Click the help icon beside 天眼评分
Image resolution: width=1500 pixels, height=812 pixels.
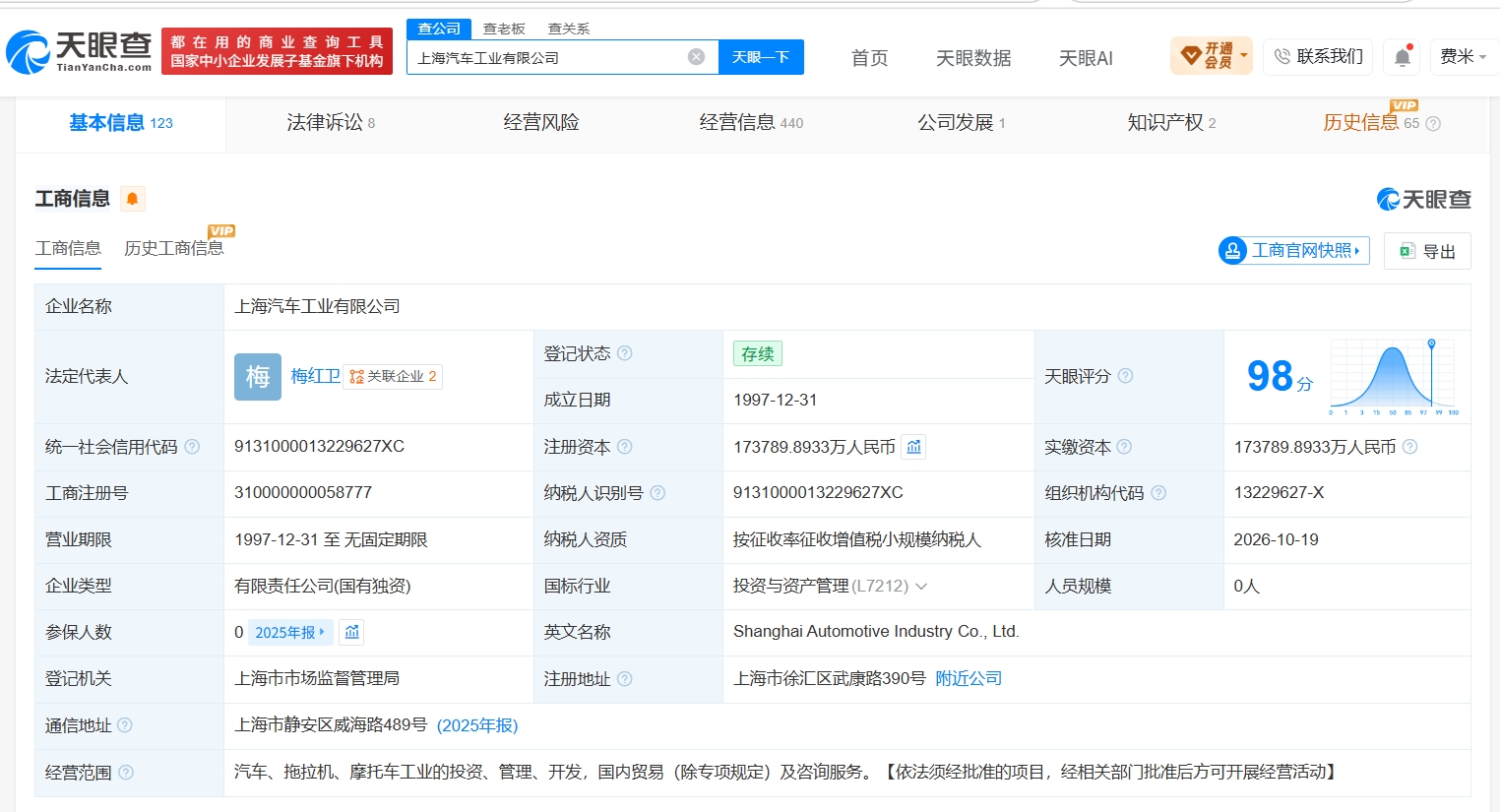pyautogui.click(x=1125, y=376)
